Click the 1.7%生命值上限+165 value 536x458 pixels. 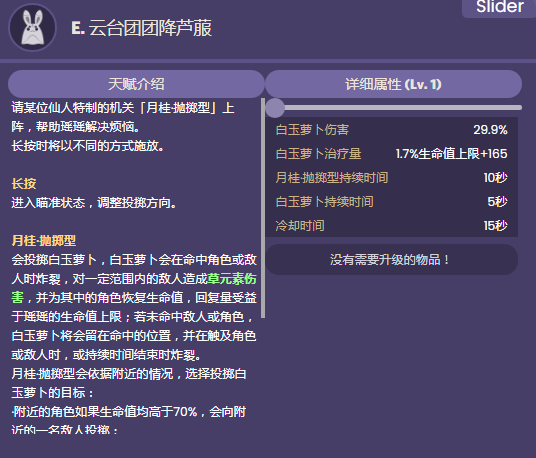[452, 154]
